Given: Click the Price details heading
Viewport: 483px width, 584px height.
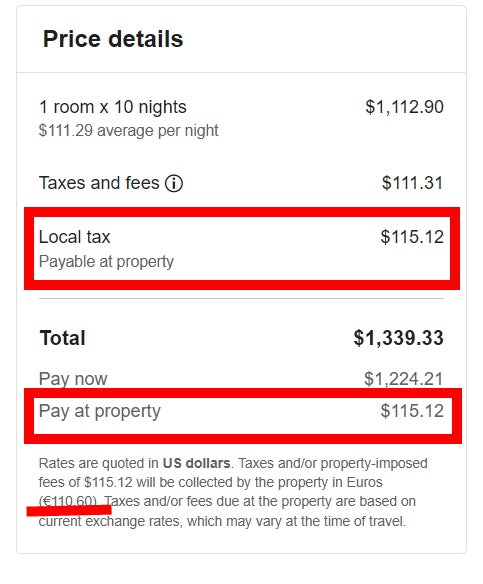Looking at the screenshot, I should 113,39.
